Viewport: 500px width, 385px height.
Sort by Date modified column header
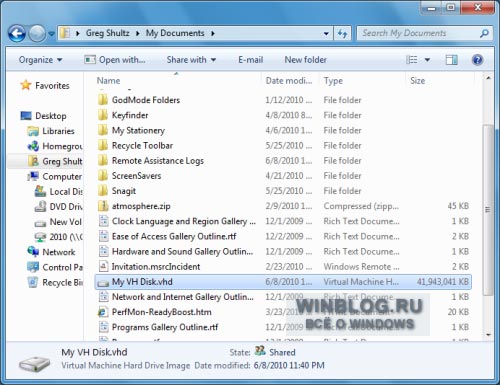click(x=289, y=81)
